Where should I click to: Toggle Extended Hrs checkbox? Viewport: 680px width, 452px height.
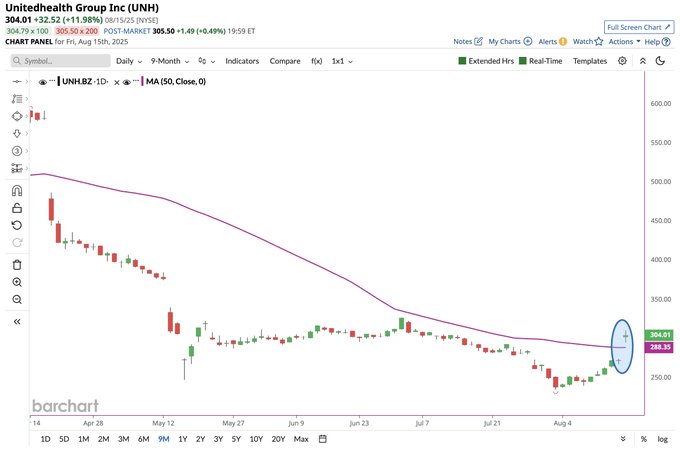[x=486, y=61]
